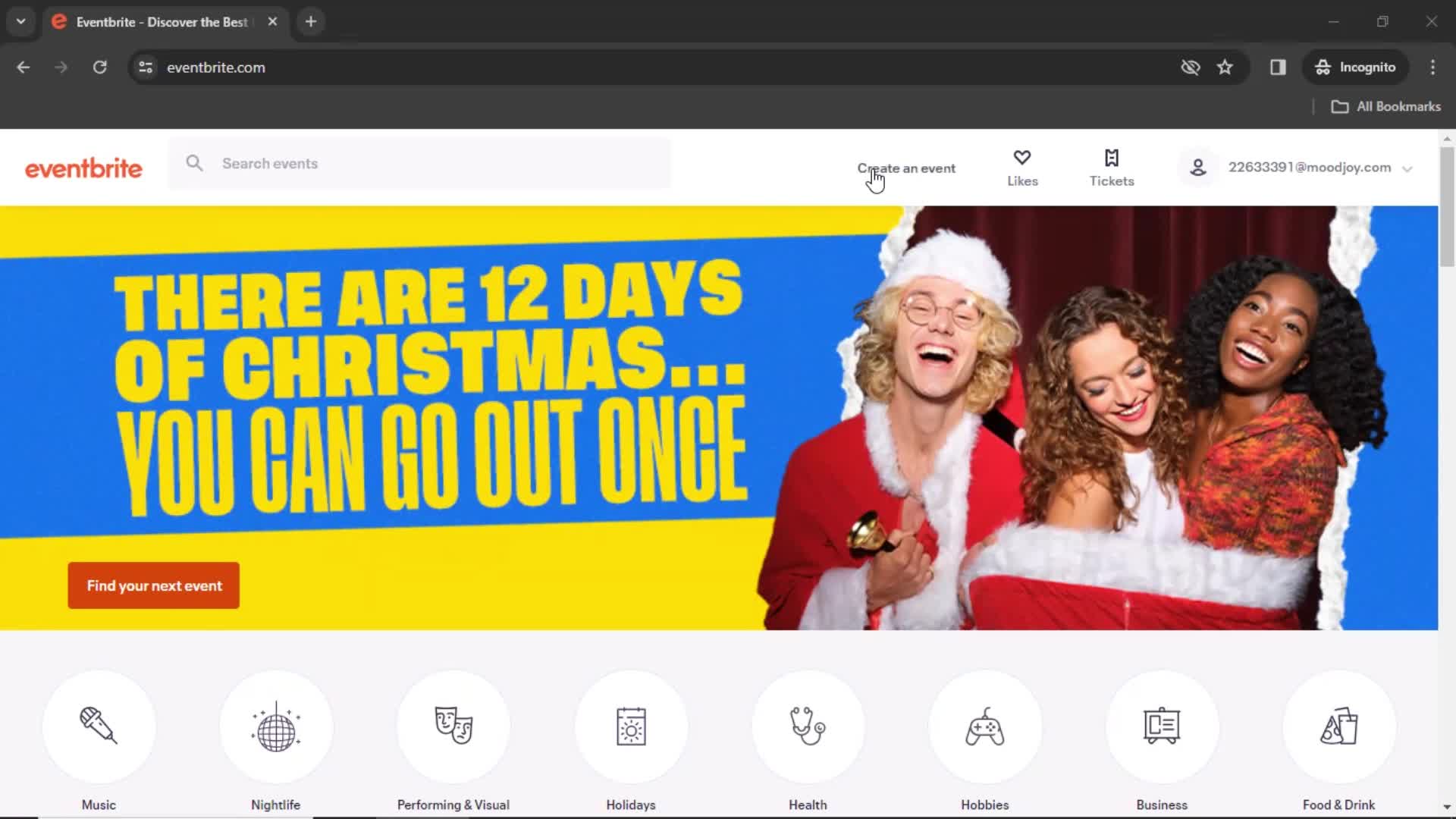Toggle the eye-slash privacy icon
1456x819 pixels.
tap(1190, 67)
